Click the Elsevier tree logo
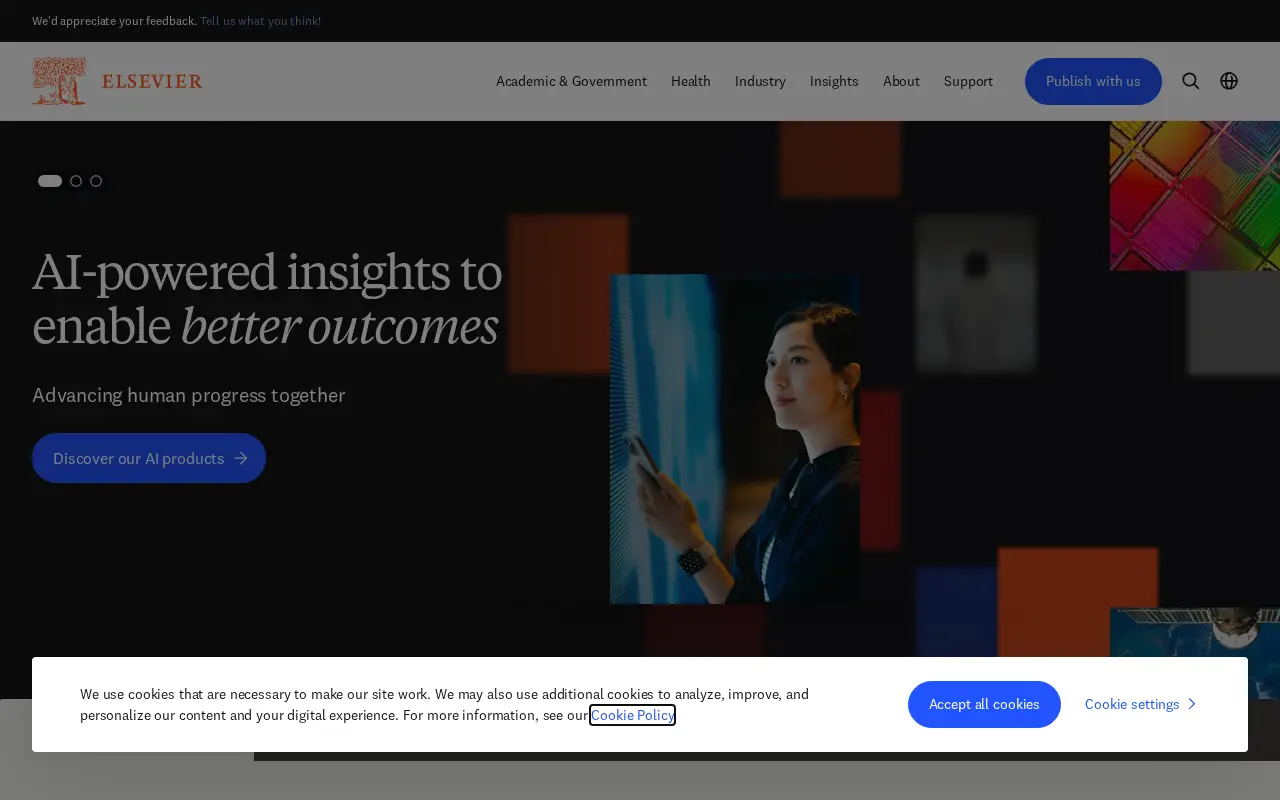1280x800 pixels. (59, 81)
